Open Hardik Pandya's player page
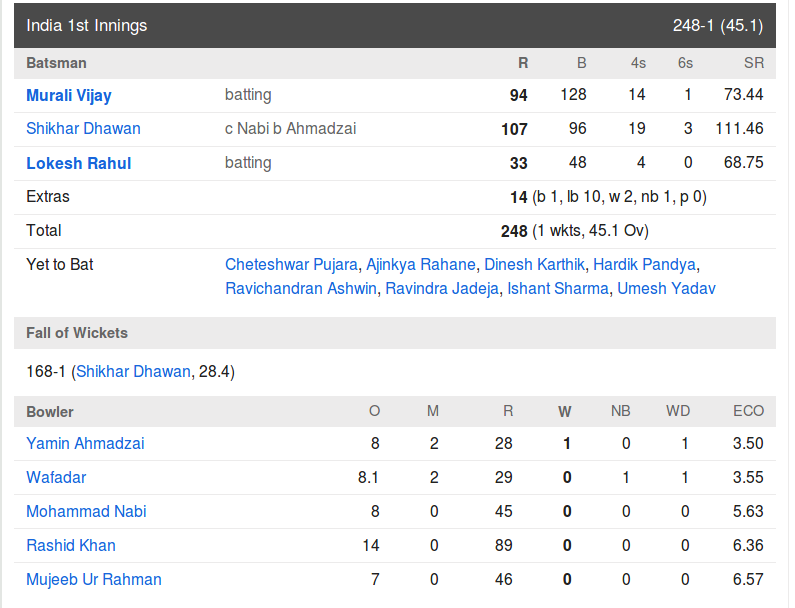This screenshot has height=608, width=795. [x=644, y=264]
